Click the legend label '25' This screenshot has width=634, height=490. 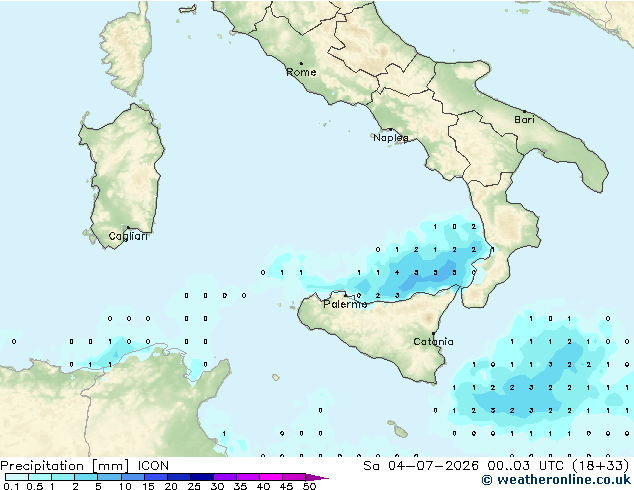click(194, 486)
